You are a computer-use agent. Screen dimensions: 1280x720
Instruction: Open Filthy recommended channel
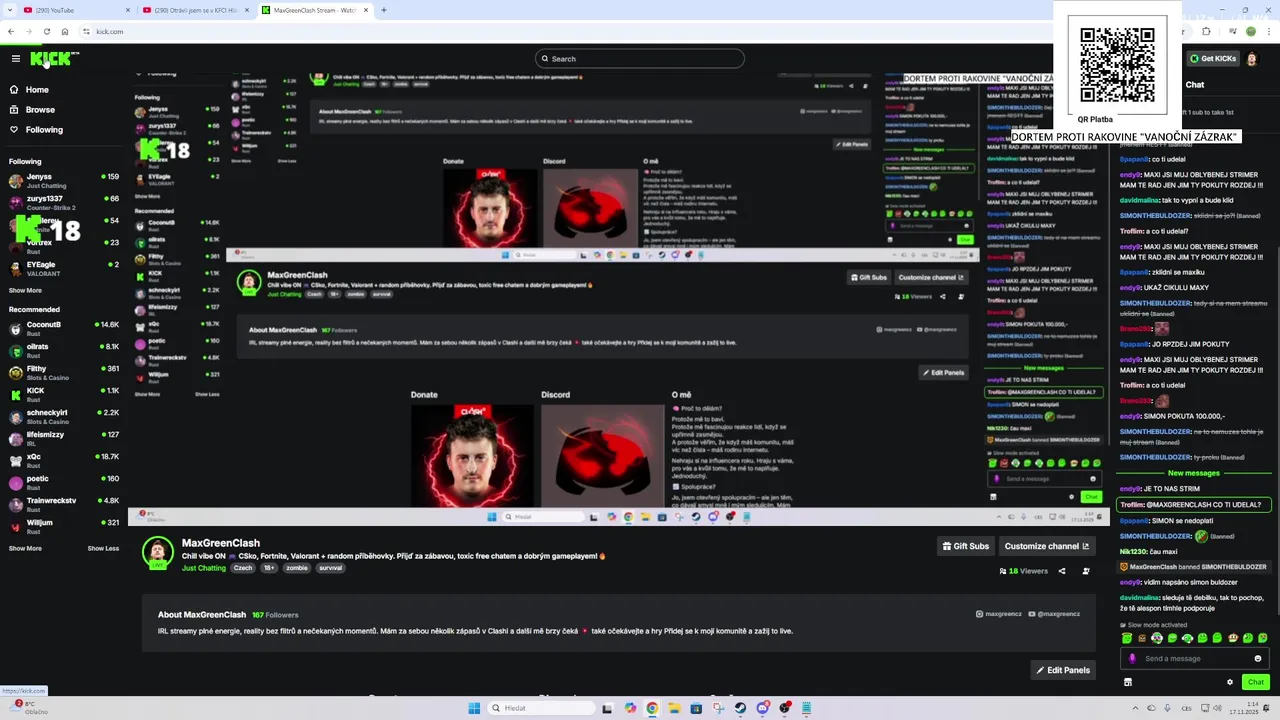tap(63, 373)
